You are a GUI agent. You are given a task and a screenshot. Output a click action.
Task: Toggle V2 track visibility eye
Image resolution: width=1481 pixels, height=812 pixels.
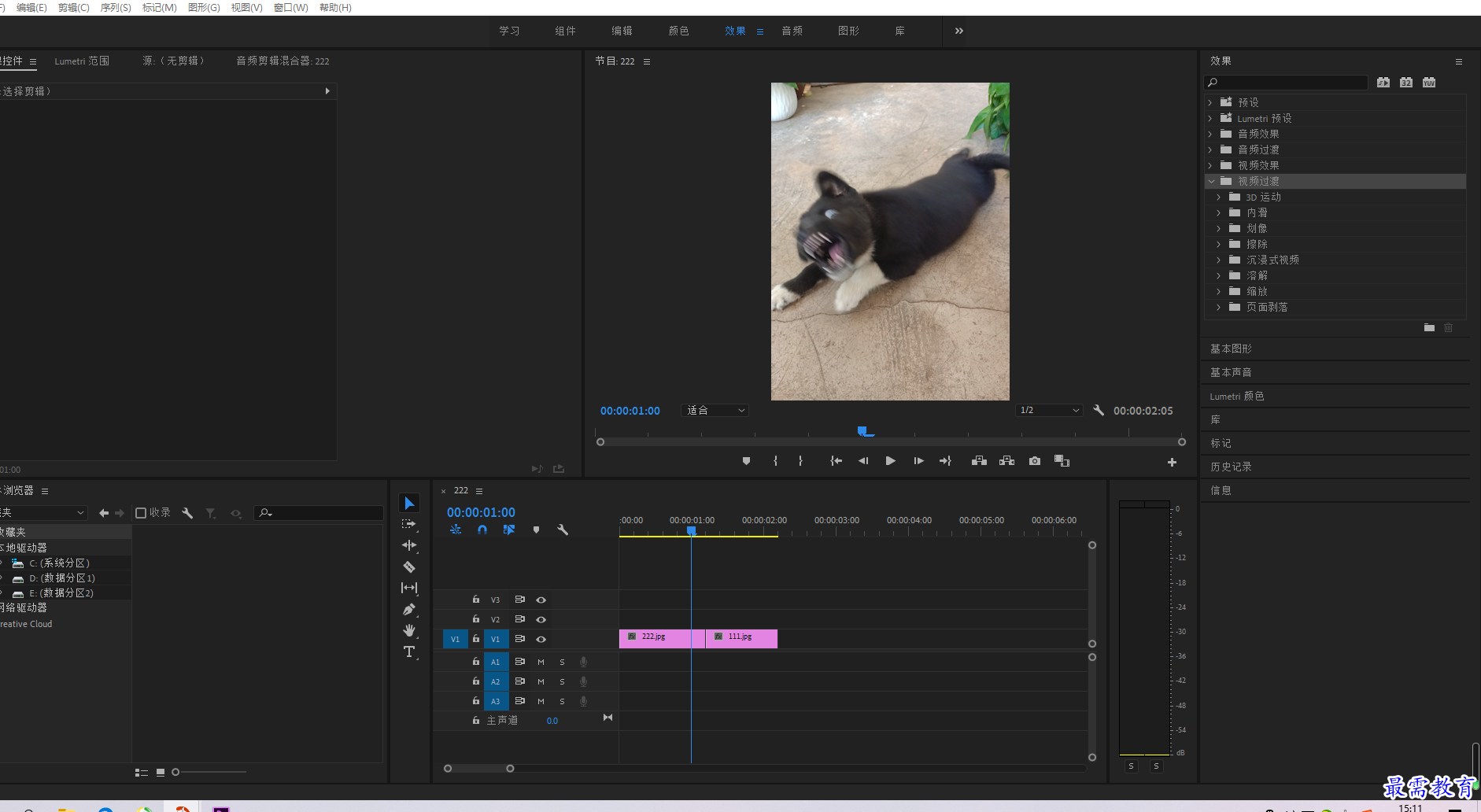point(541,619)
